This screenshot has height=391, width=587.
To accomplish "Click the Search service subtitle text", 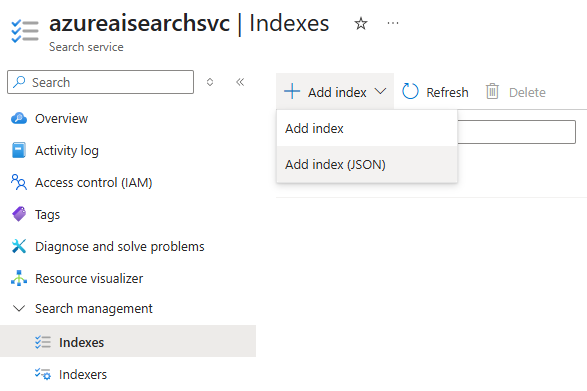I will [86, 47].
